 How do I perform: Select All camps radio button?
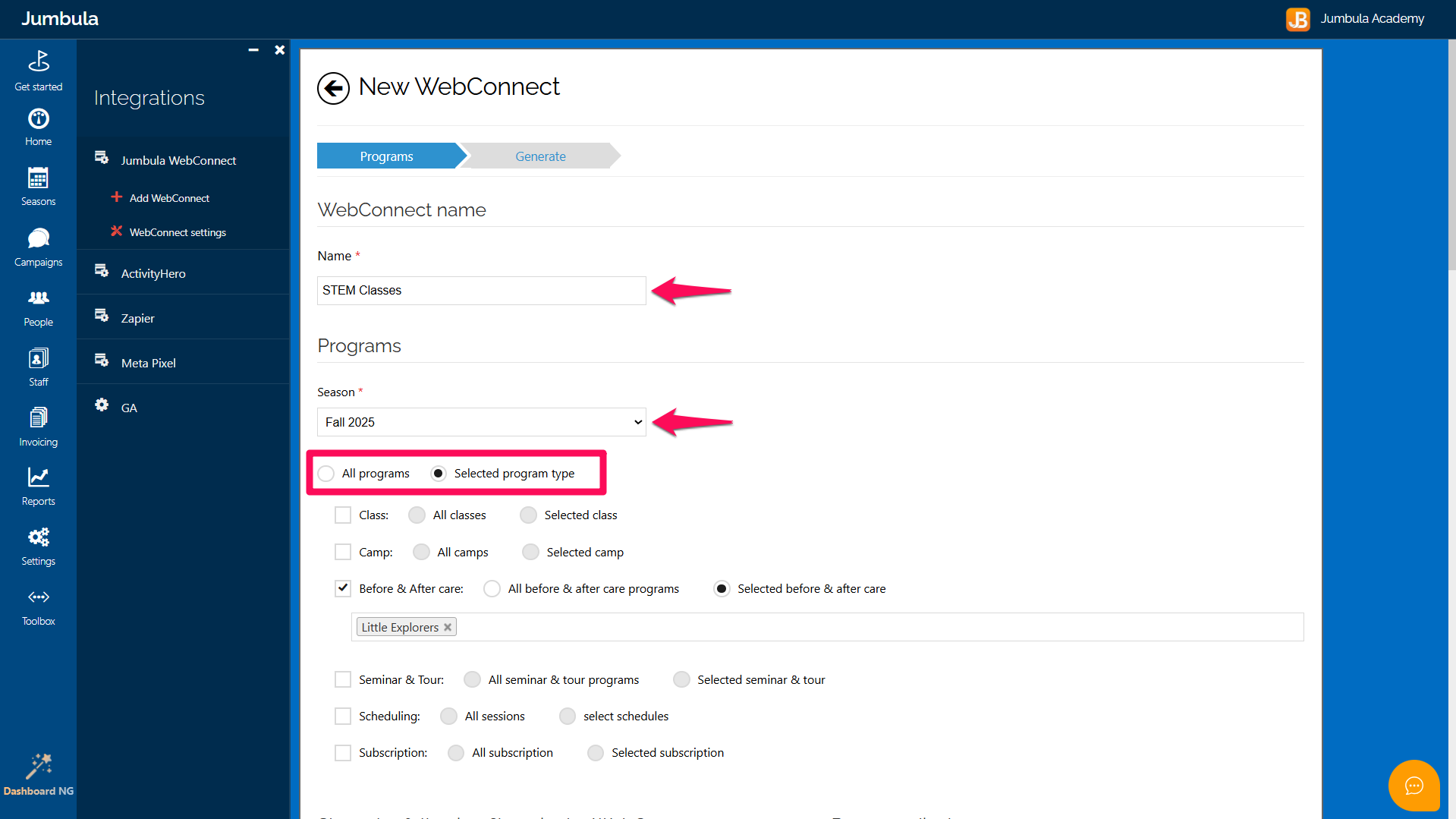click(422, 552)
